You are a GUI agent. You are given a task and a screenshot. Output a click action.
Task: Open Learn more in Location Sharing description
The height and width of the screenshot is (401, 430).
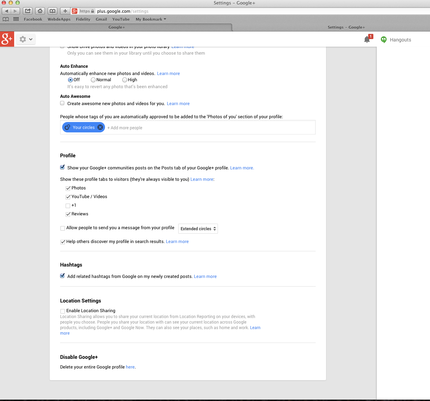pos(255,328)
